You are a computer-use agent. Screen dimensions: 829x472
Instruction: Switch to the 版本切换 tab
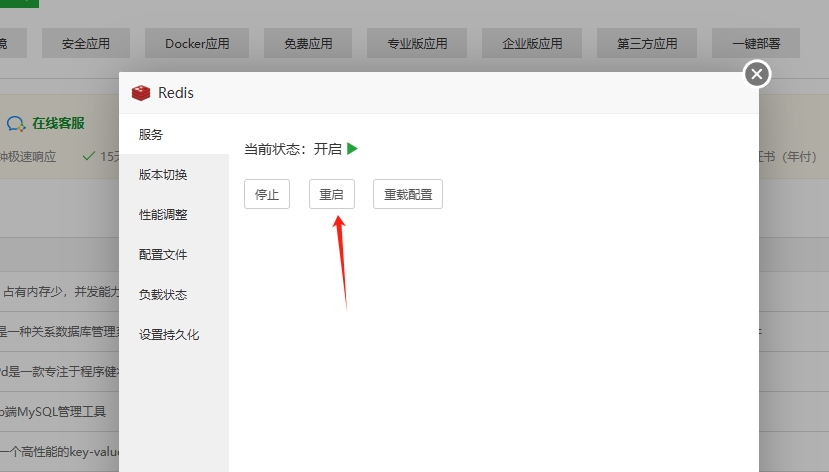coord(163,175)
